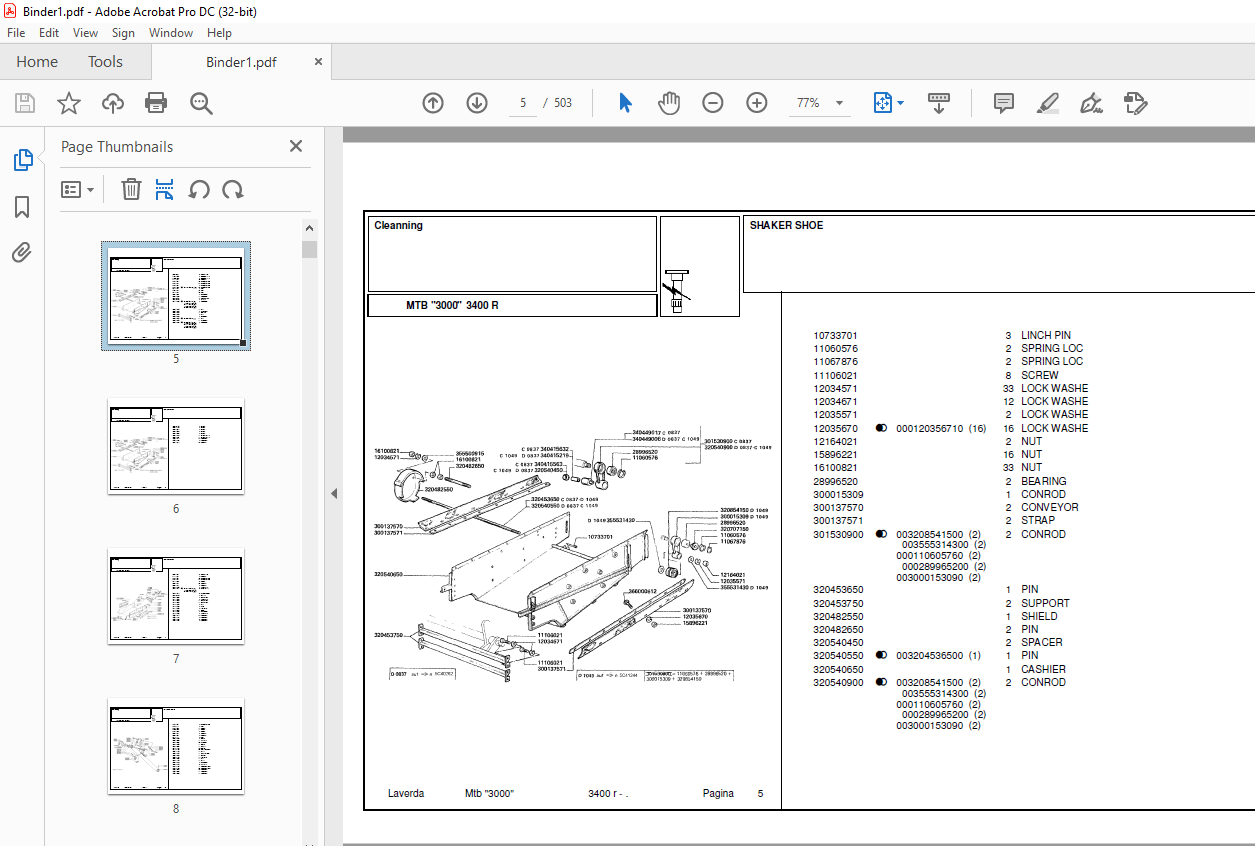
Task: Bookmark the file with the star icon
Action: pyautogui.click(x=69, y=103)
